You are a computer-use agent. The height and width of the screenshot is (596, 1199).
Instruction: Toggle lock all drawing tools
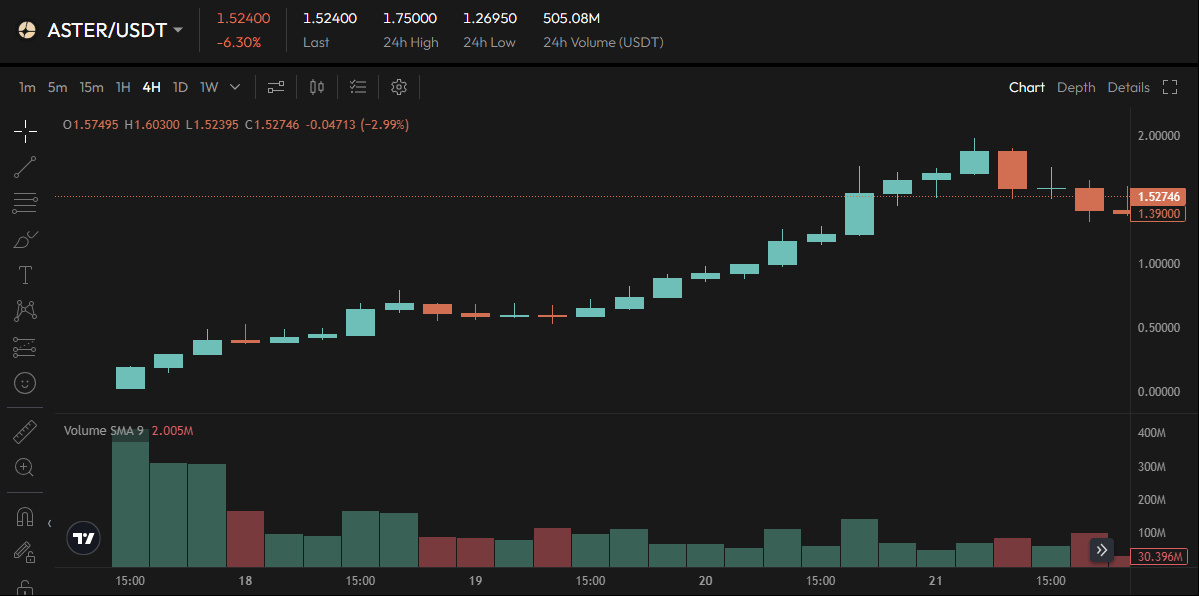coord(26,587)
